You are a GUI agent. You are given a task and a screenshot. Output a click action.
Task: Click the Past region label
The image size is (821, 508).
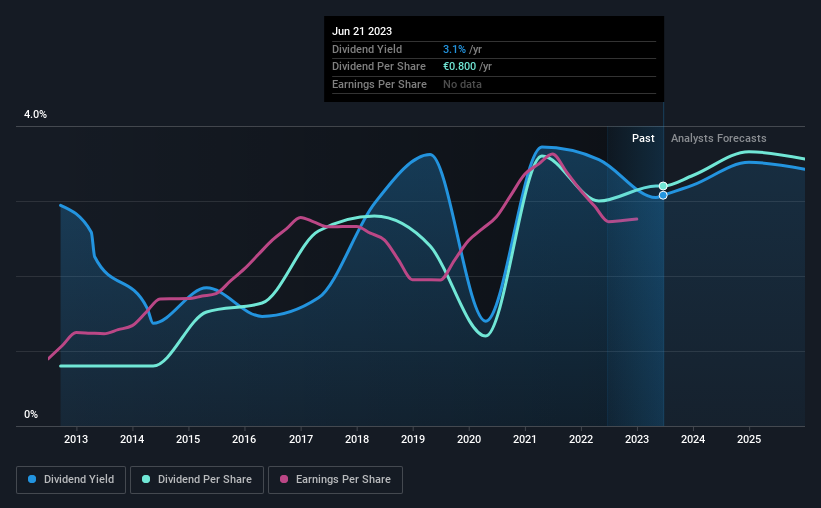(643, 138)
